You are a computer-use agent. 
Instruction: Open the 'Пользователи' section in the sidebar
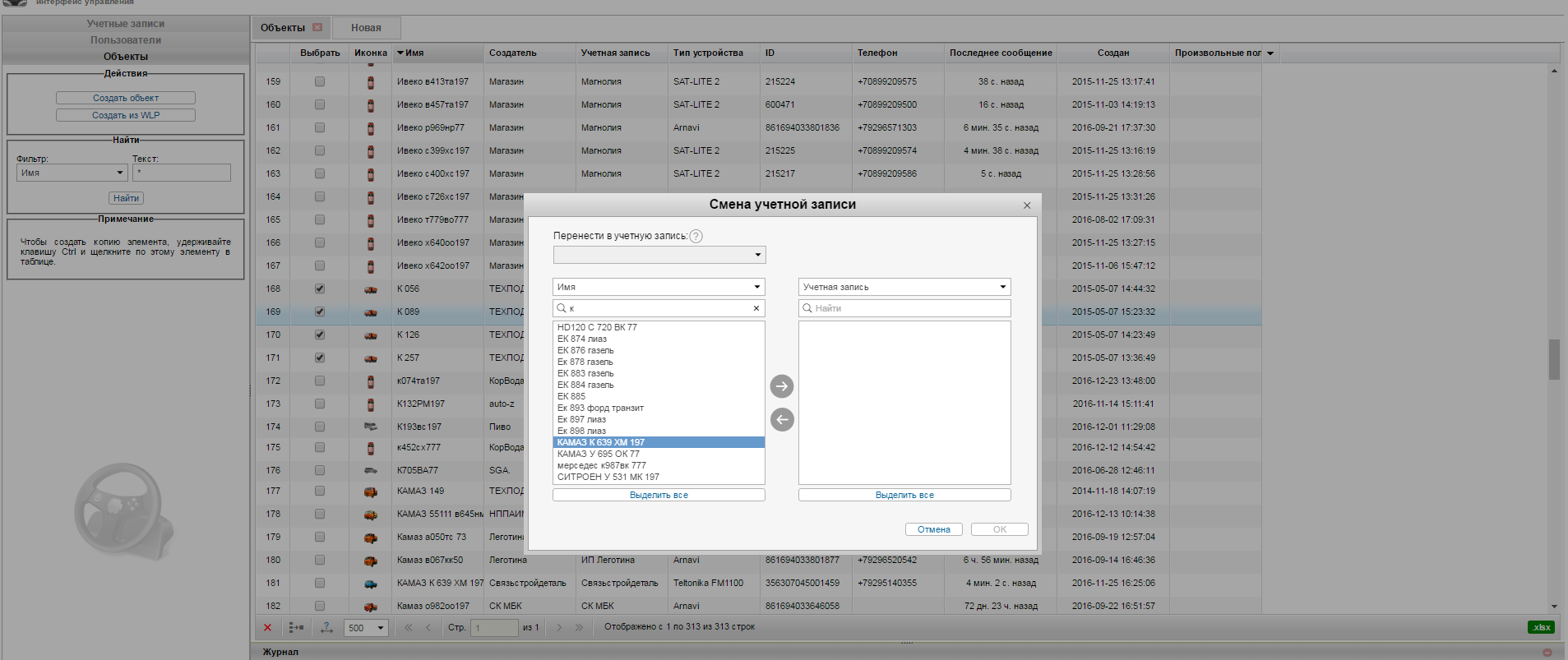point(126,40)
